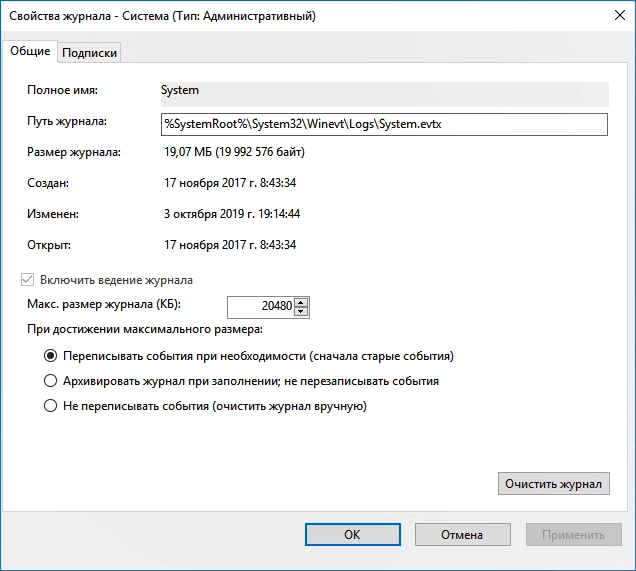The width and height of the screenshot is (636, 571).
Task: Click the Отмена button
Action: tap(462, 535)
